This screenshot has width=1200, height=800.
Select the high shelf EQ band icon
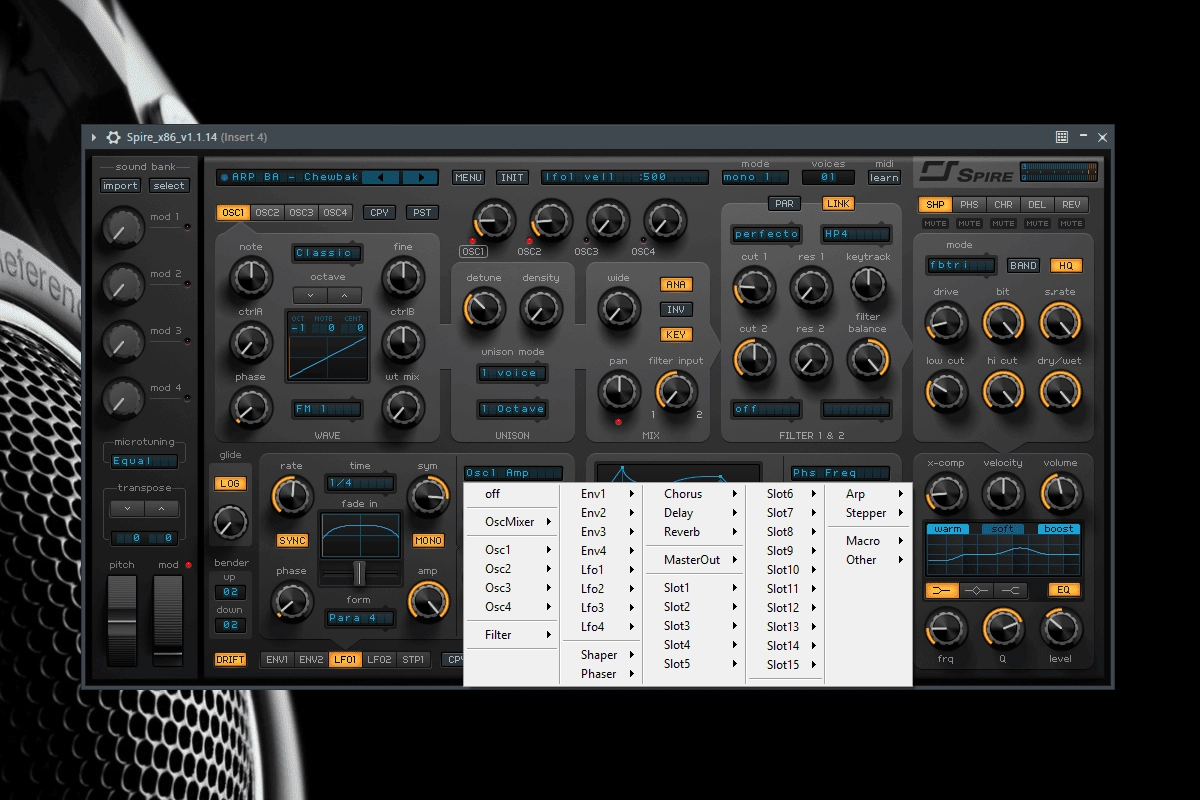tap(1012, 590)
